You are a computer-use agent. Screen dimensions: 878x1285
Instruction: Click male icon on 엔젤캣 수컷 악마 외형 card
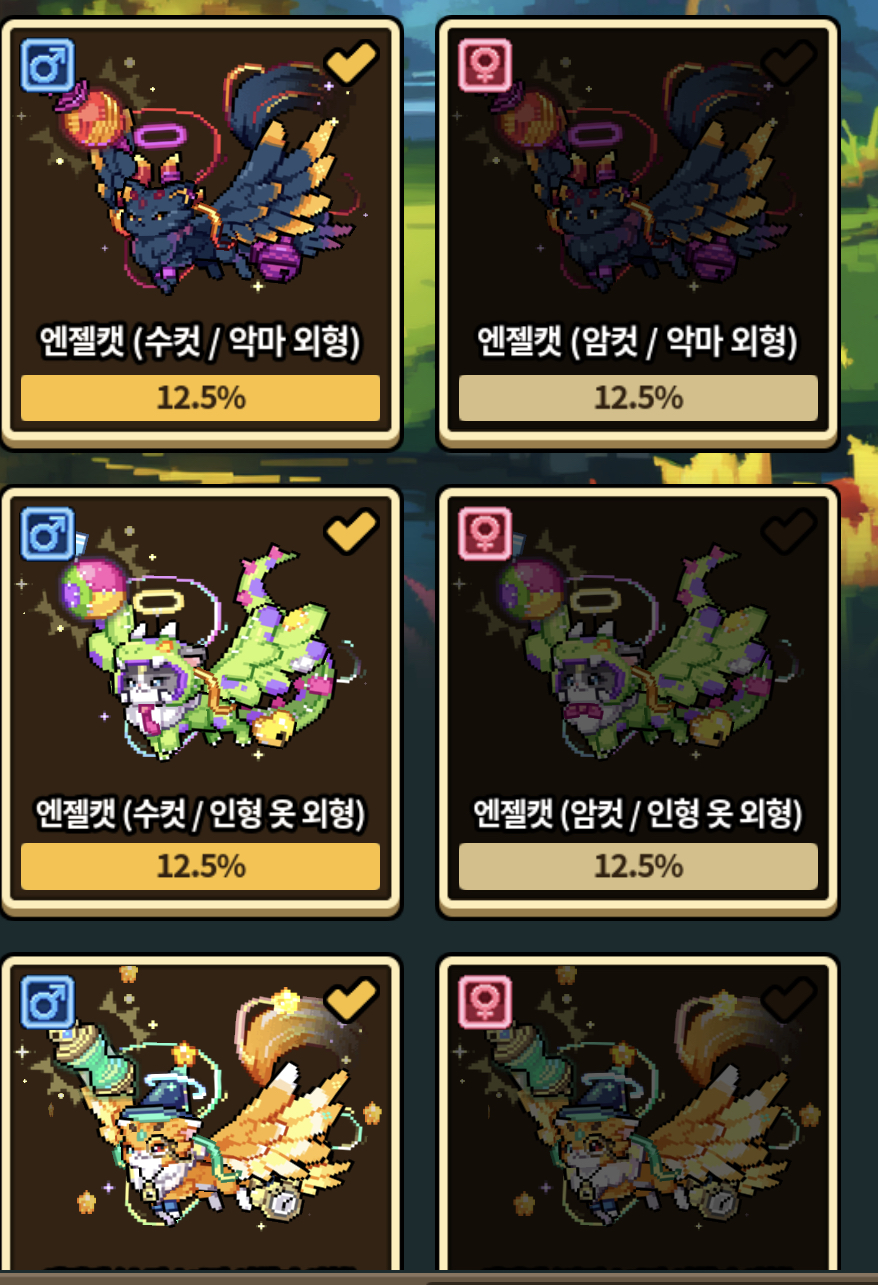(47, 67)
